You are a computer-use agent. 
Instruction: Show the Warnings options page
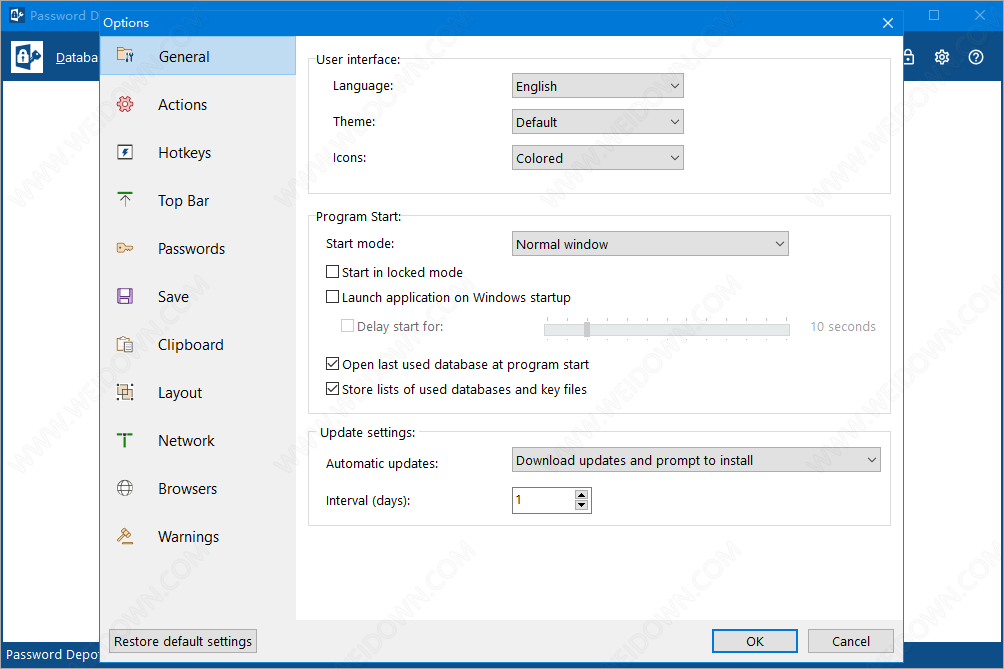tap(198, 536)
